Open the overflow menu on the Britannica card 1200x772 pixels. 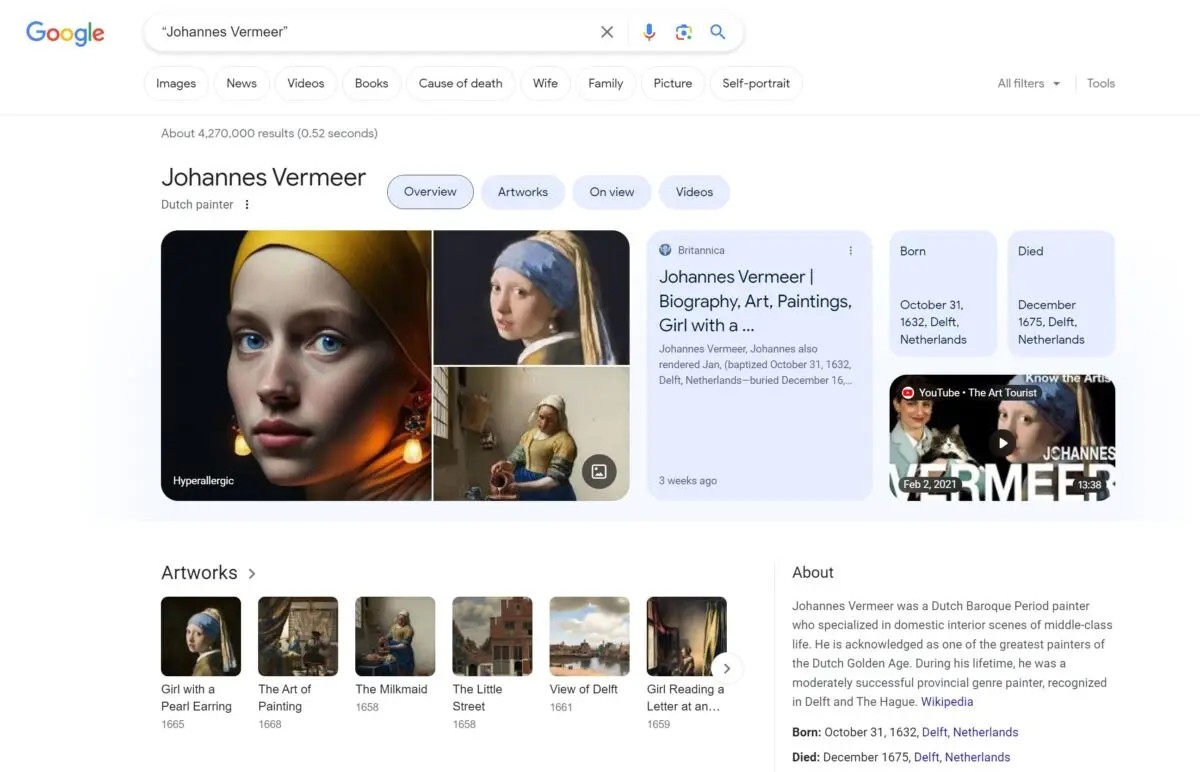click(850, 250)
